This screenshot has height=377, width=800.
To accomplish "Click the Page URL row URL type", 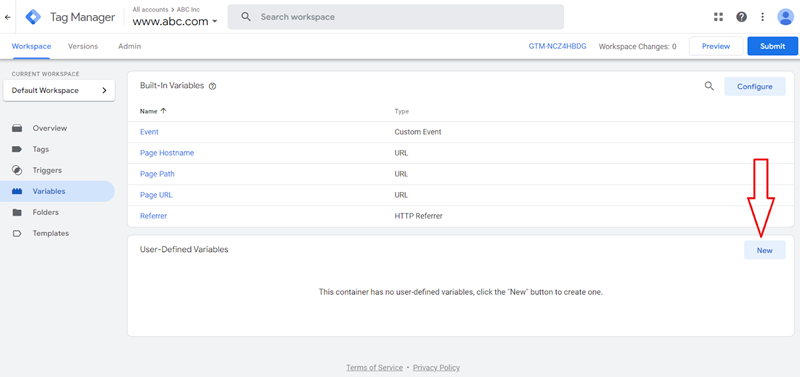I will click(401, 195).
